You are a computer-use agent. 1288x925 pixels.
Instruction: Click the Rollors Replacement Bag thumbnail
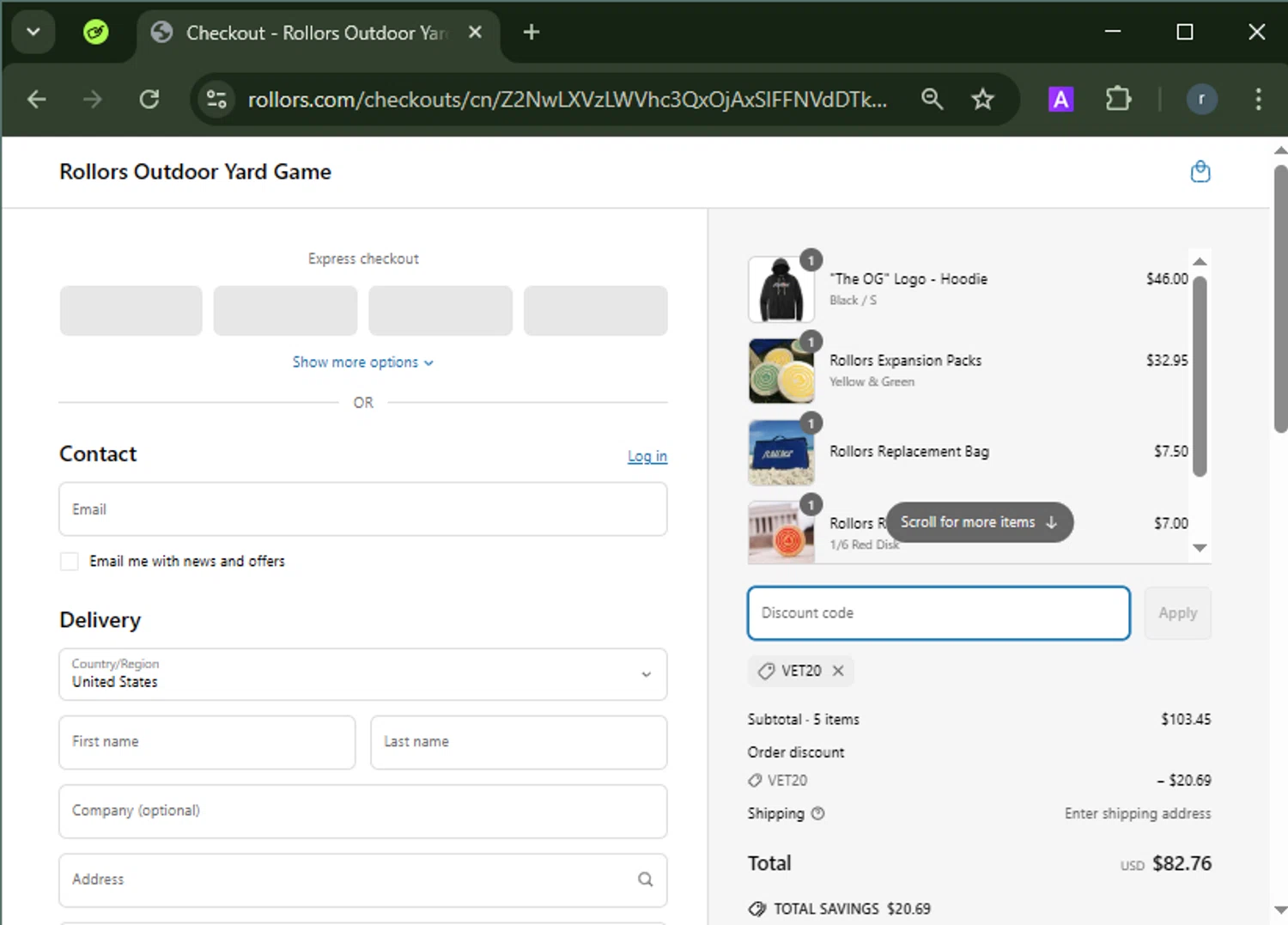click(x=781, y=453)
